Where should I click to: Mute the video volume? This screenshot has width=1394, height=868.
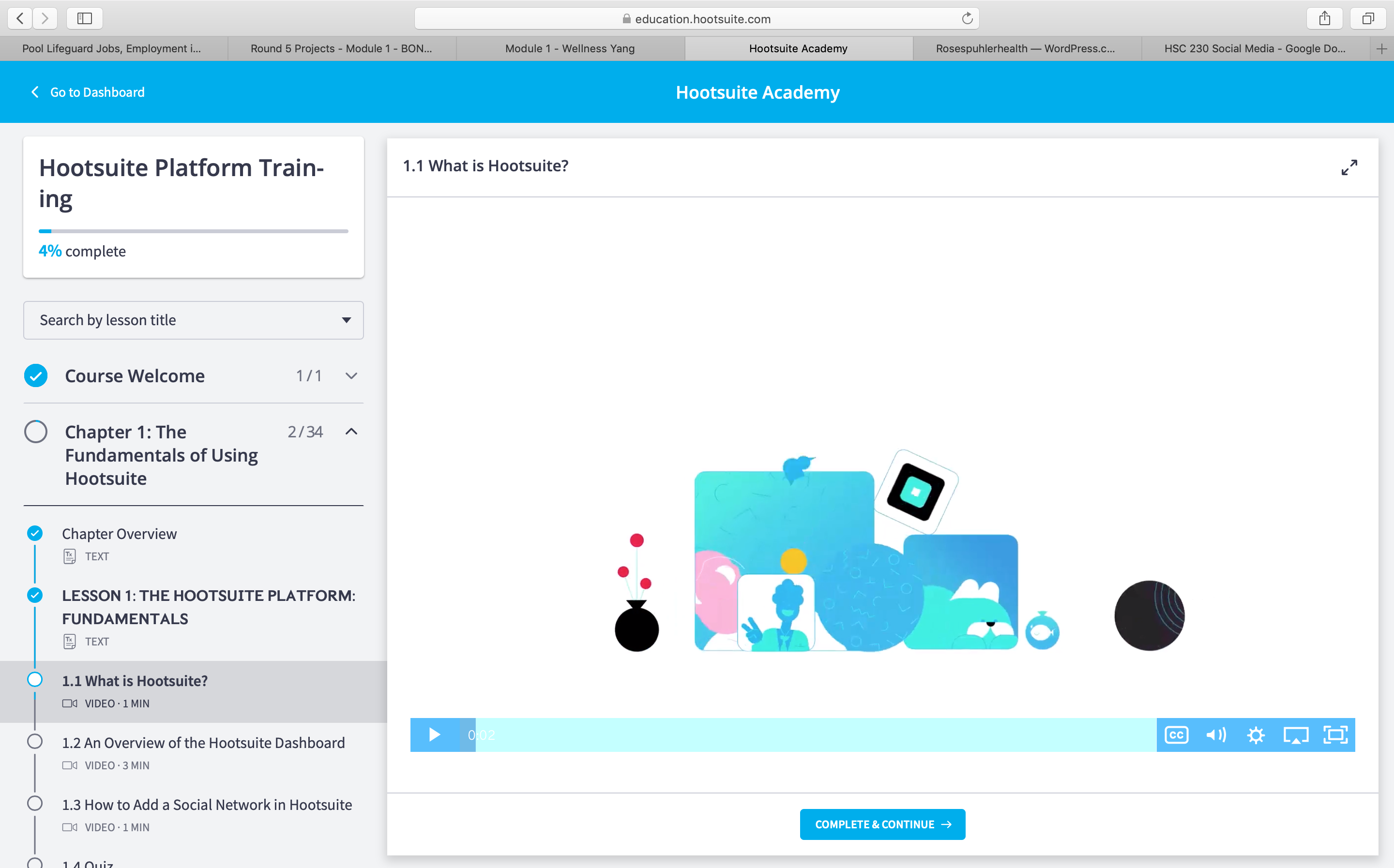pyautogui.click(x=1215, y=735)
